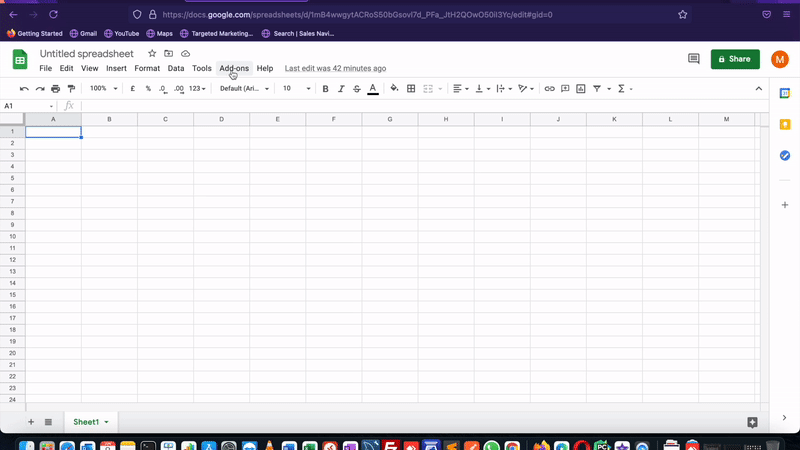Click the create filter funnel icon
The image size is (800, 450).
pos(596,89)
